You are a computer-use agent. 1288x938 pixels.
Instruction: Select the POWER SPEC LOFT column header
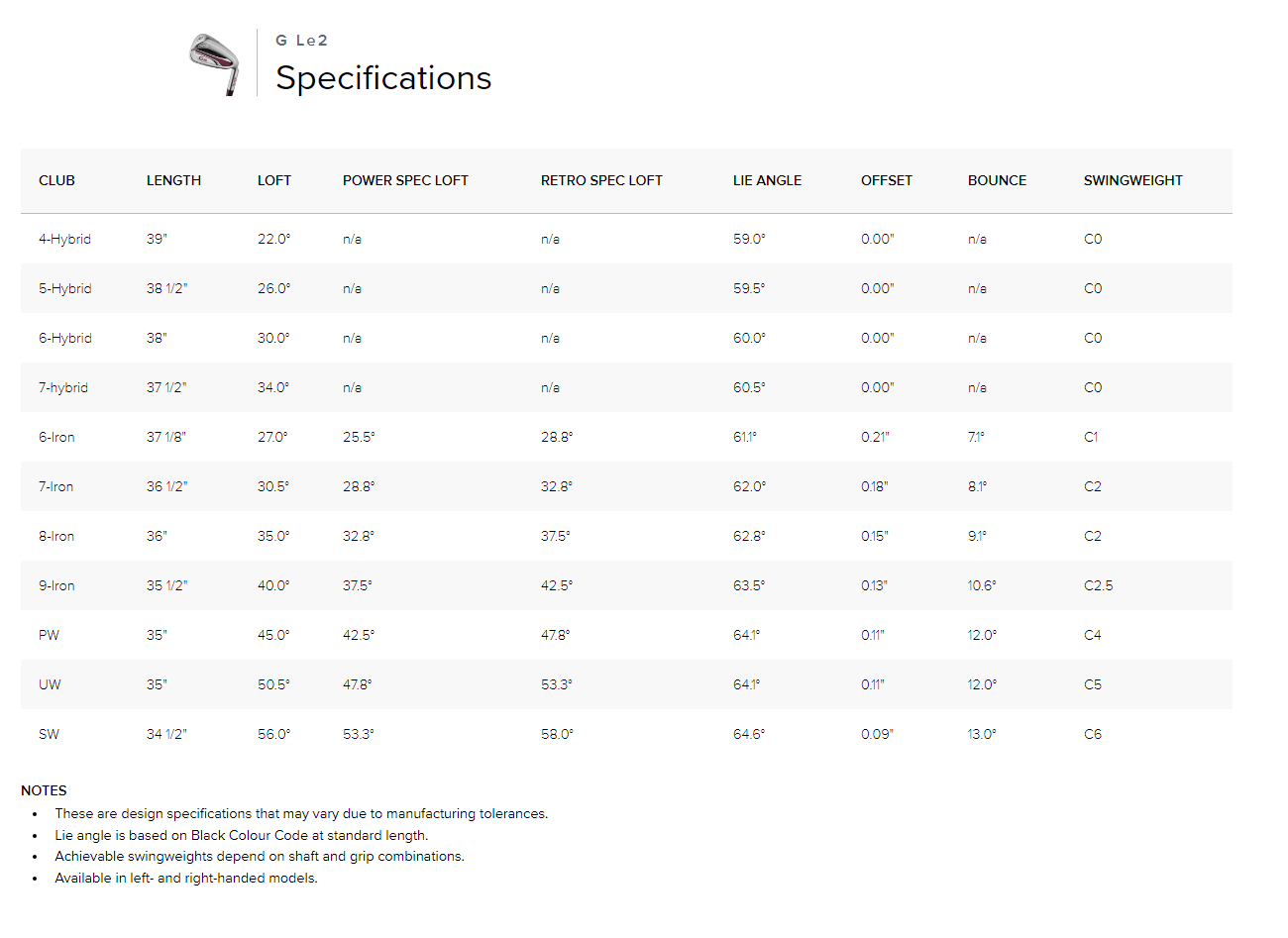click(405, 180)
